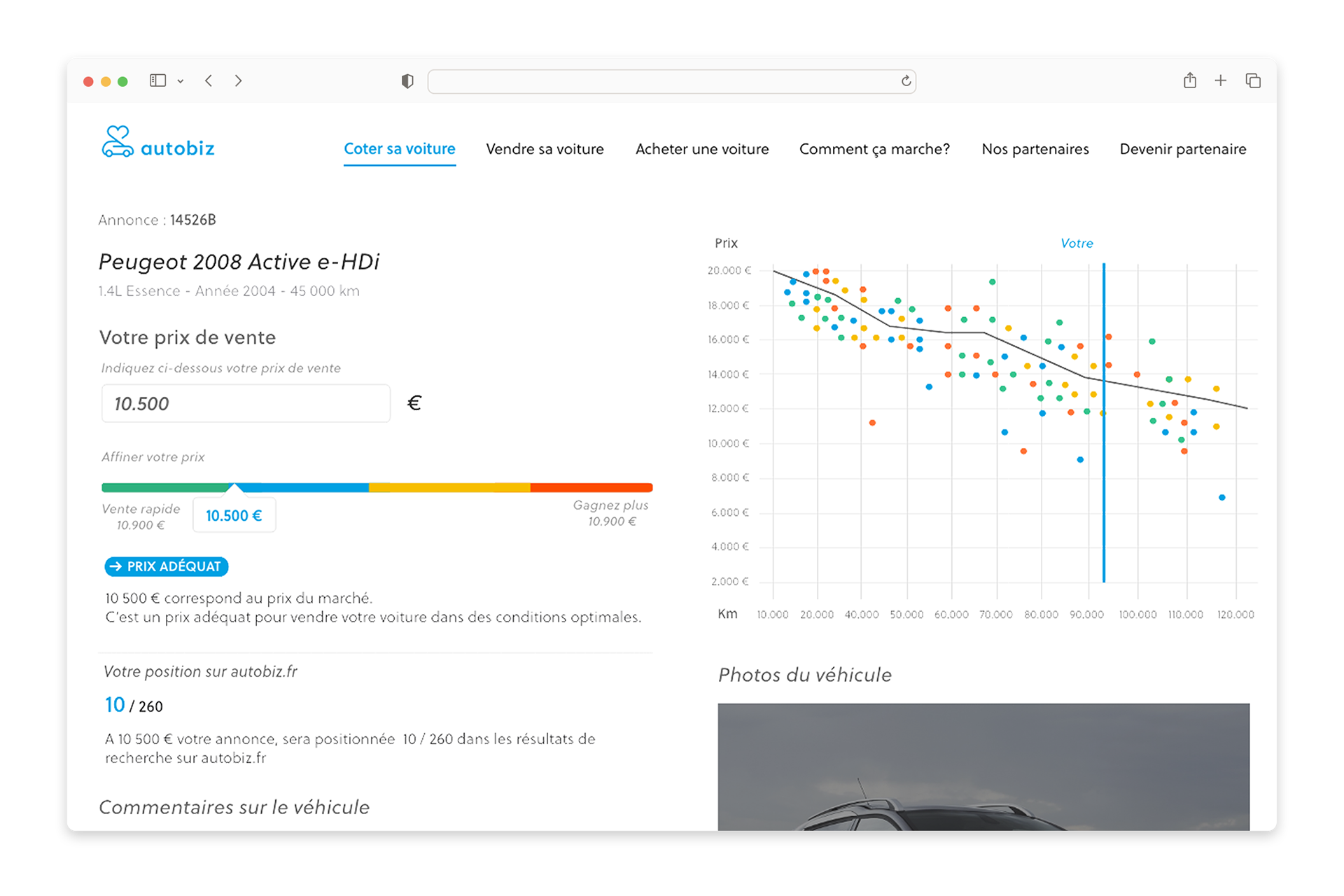The width and height of the screenshot is (1344, 896).
Task: Go forward with the browser arrow
Action: coord(238,80)
